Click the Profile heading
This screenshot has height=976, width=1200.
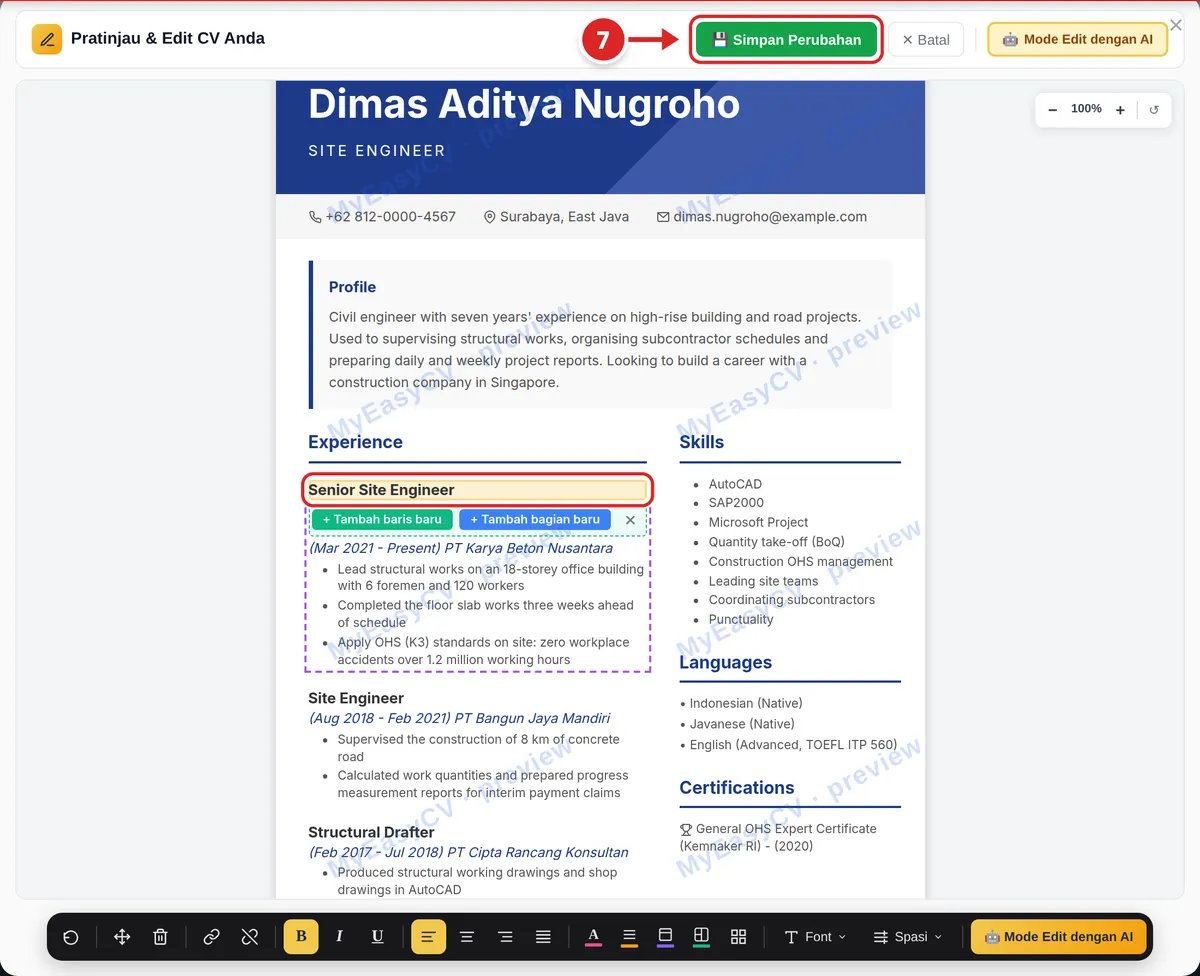(x=352, y=287)
